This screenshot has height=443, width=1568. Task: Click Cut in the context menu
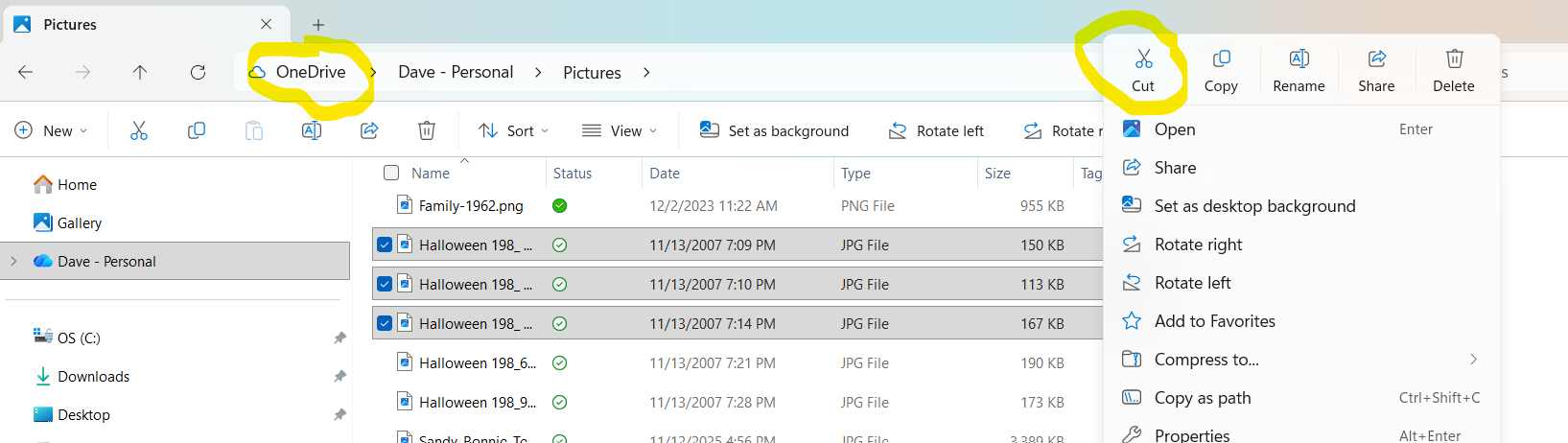[1143, 72]
